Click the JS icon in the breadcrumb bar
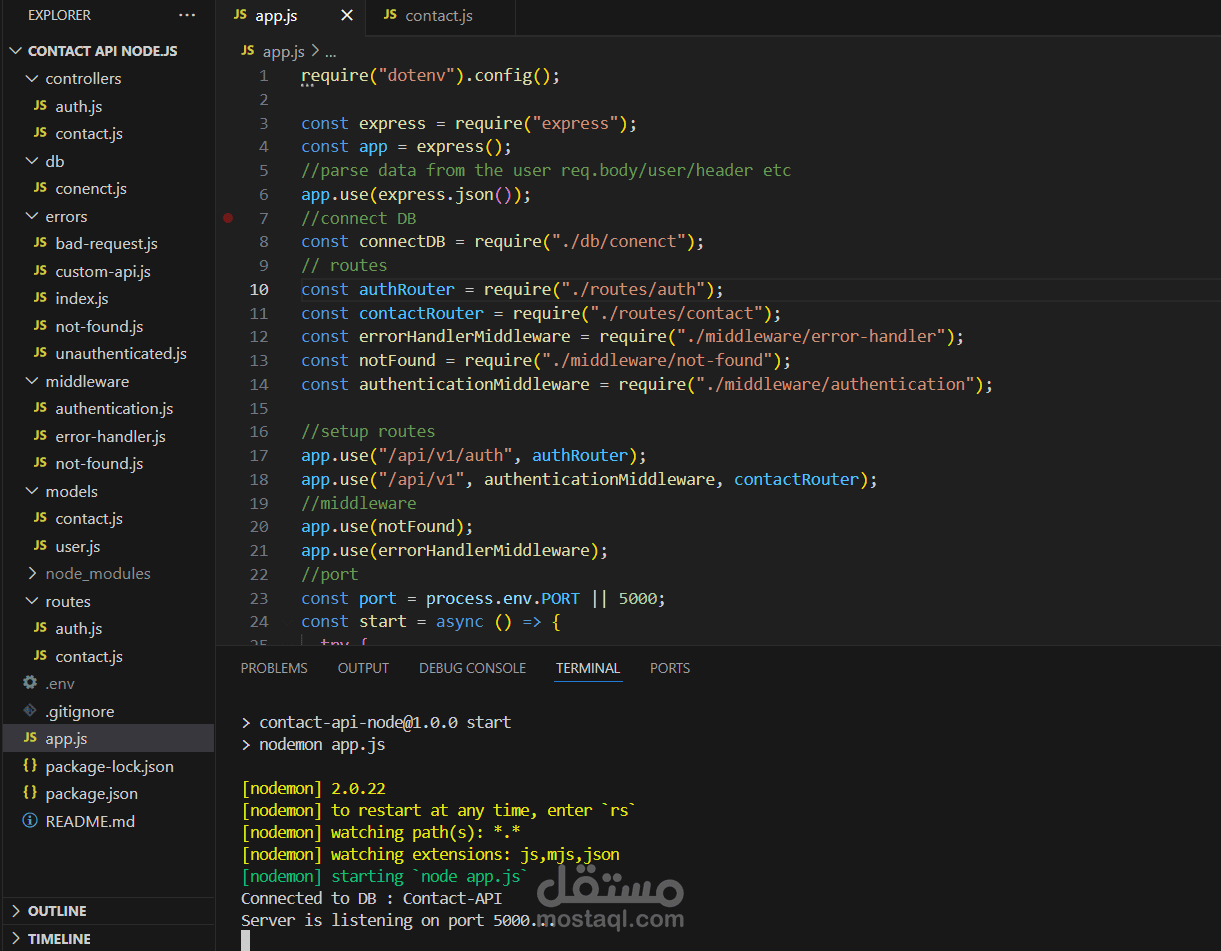This screenshot has height=951, width=1221. click(x=248, y=50)
